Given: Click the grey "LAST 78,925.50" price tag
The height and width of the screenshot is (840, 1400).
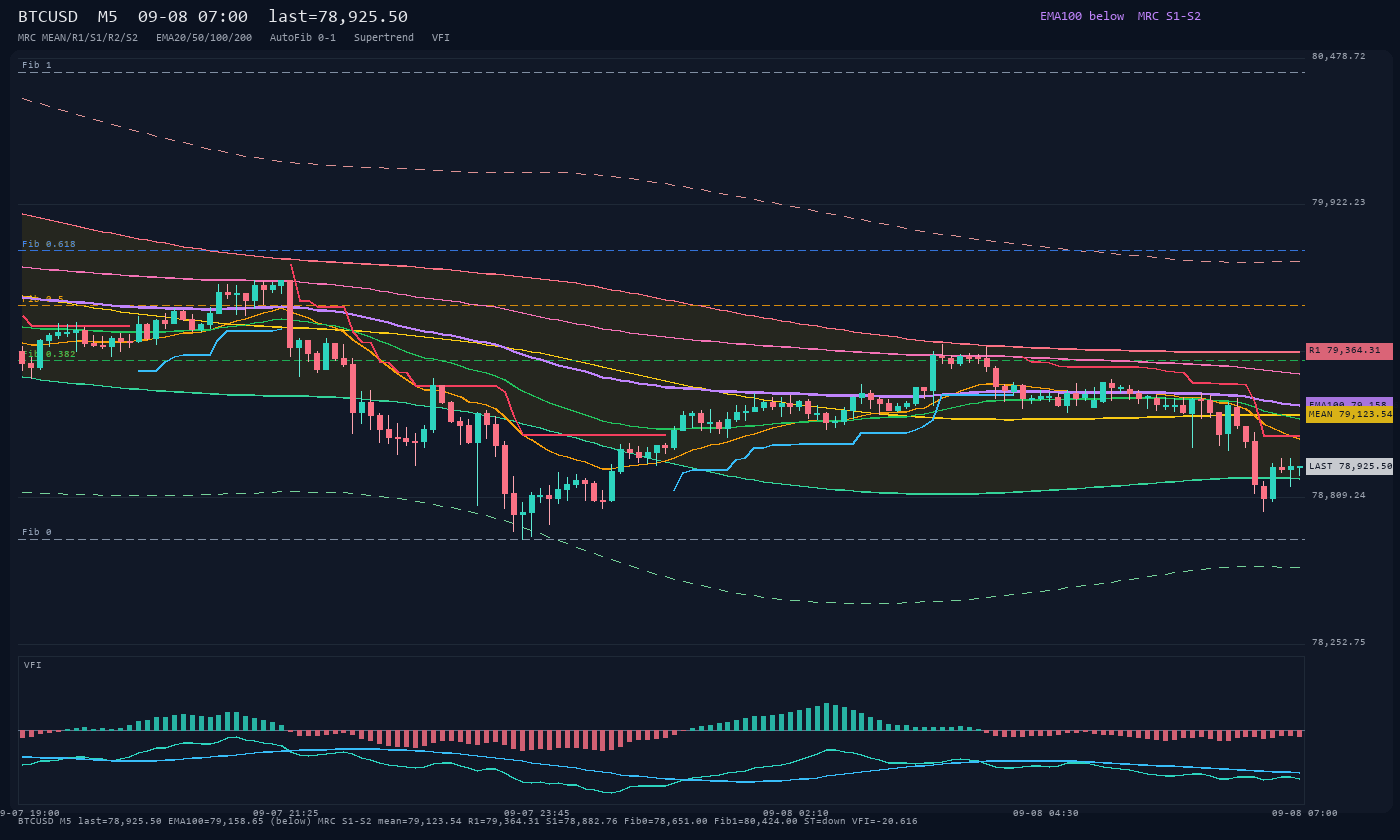Looking at the screenshot, I should coord(1349,466).
